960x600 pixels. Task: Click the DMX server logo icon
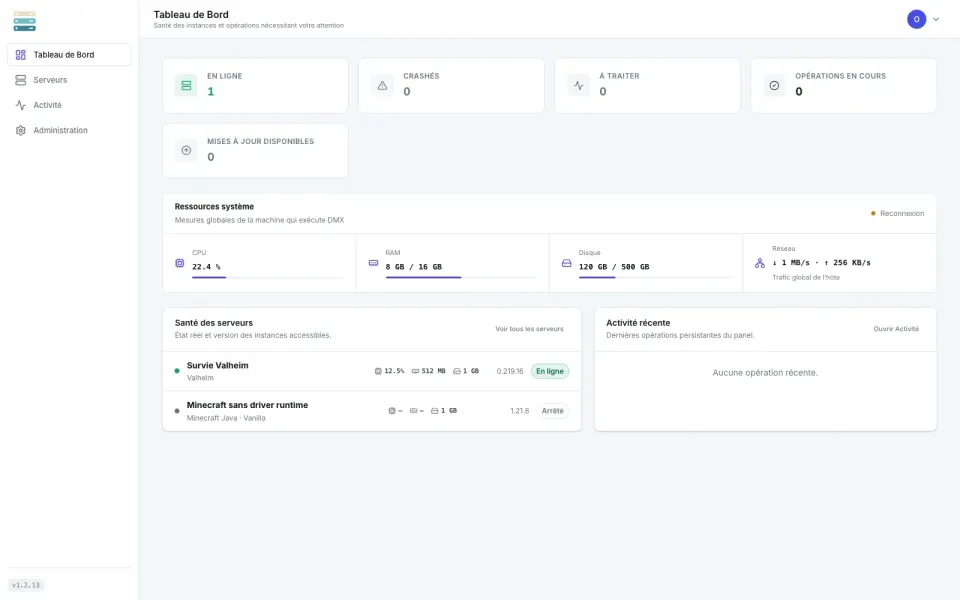pyautogui.click(x=24, y=21)
